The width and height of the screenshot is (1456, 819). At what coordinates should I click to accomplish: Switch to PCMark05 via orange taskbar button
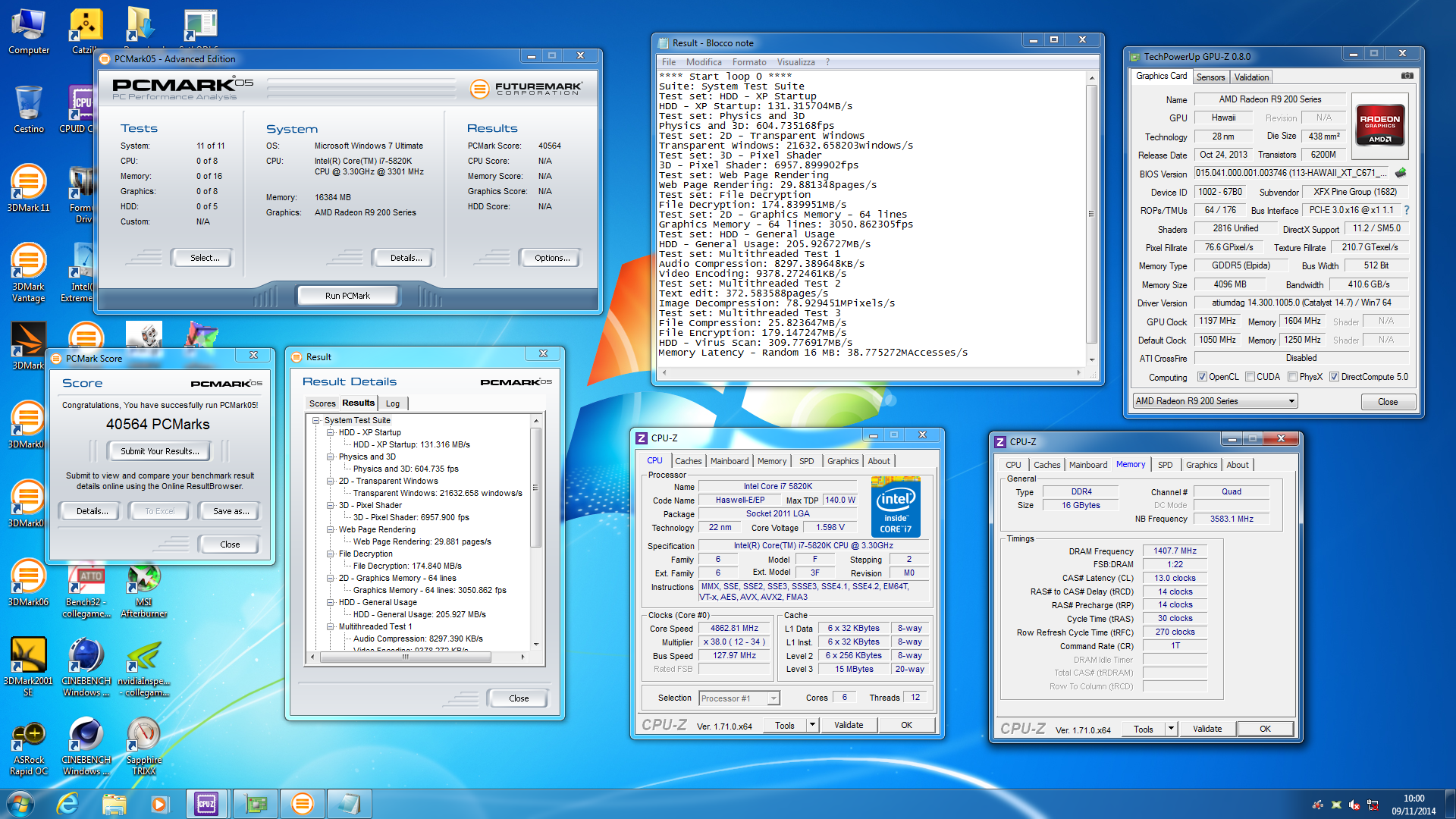point(302,804)
